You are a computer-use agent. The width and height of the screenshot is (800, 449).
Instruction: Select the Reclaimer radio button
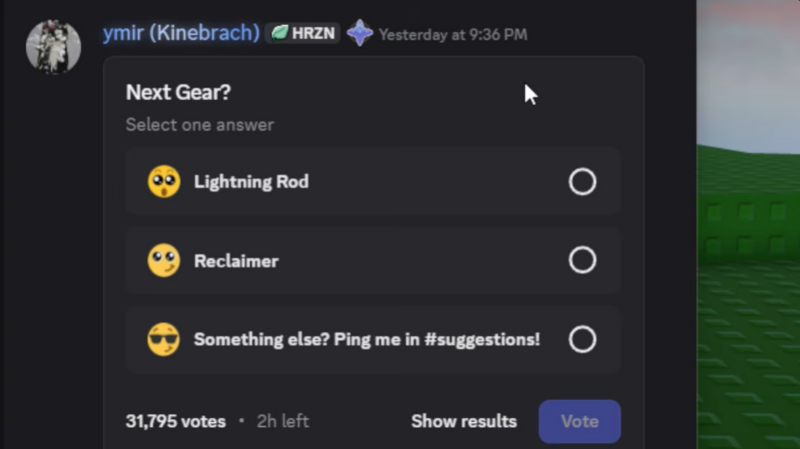point(582,261)
